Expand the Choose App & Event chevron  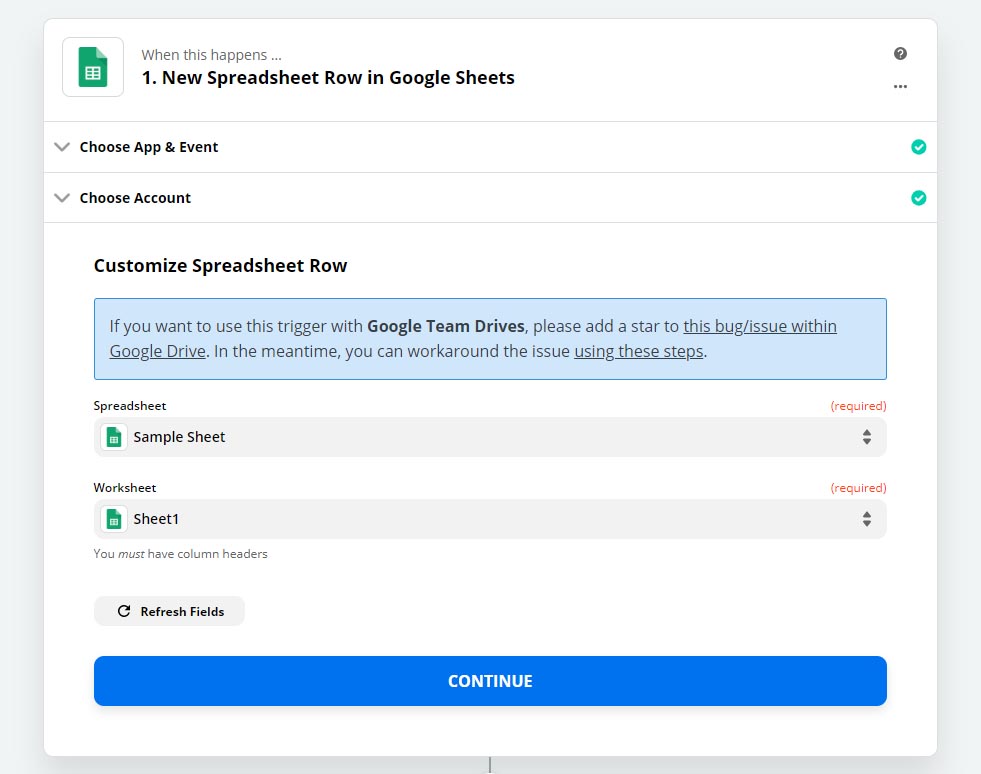[x=62, y=147]
